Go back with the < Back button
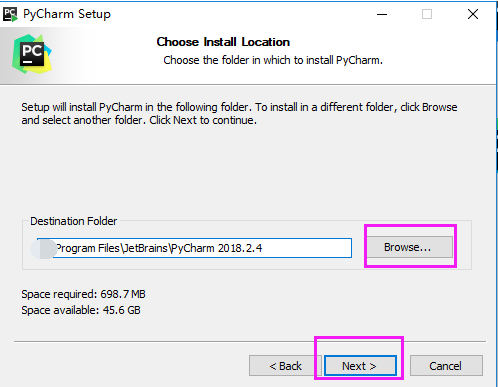The width and height of the screenshot is (498, 387). [285, 366]
